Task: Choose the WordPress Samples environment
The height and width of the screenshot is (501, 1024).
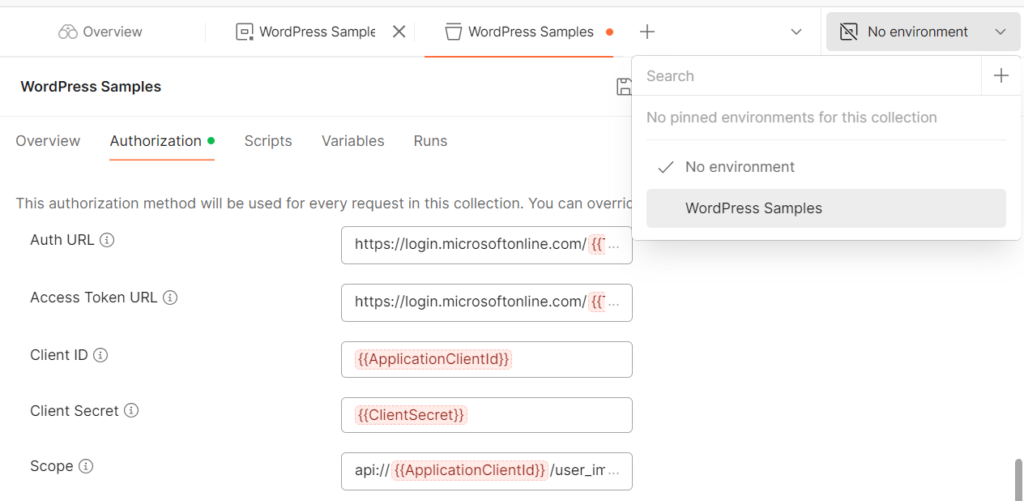Action: (x=826, y=208)
